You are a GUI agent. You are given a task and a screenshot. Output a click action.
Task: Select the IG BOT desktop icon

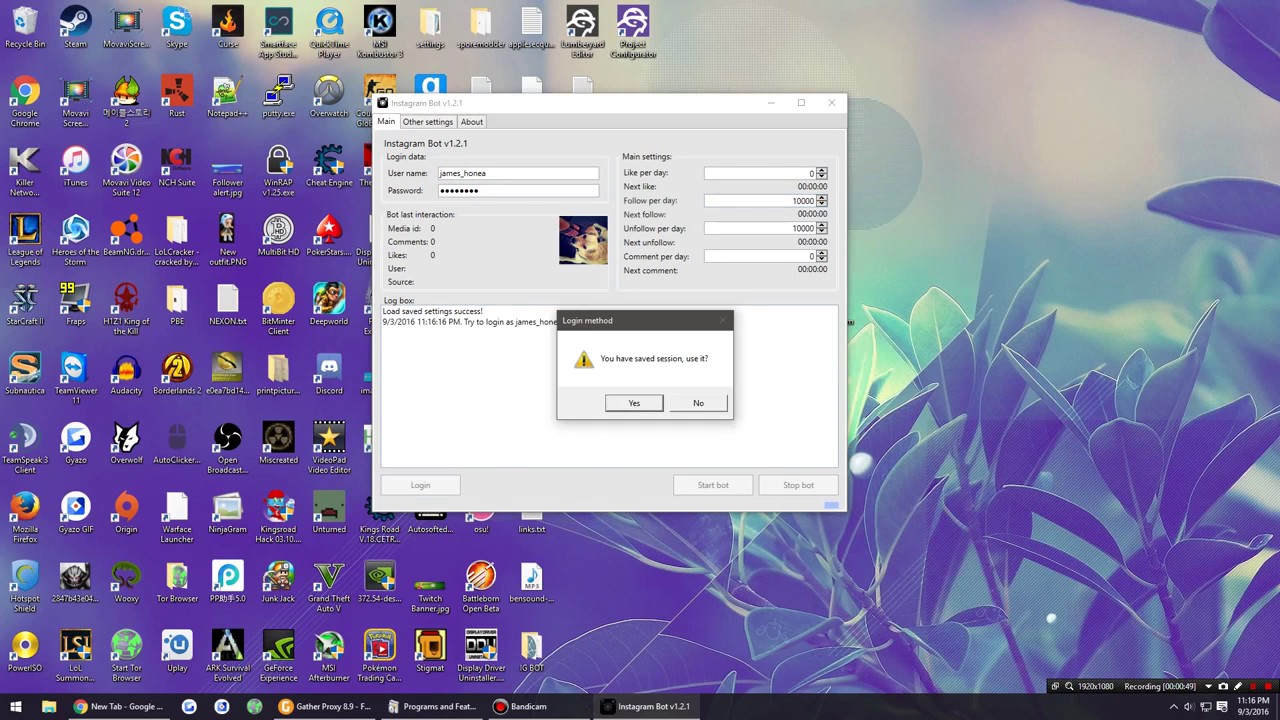531,650
